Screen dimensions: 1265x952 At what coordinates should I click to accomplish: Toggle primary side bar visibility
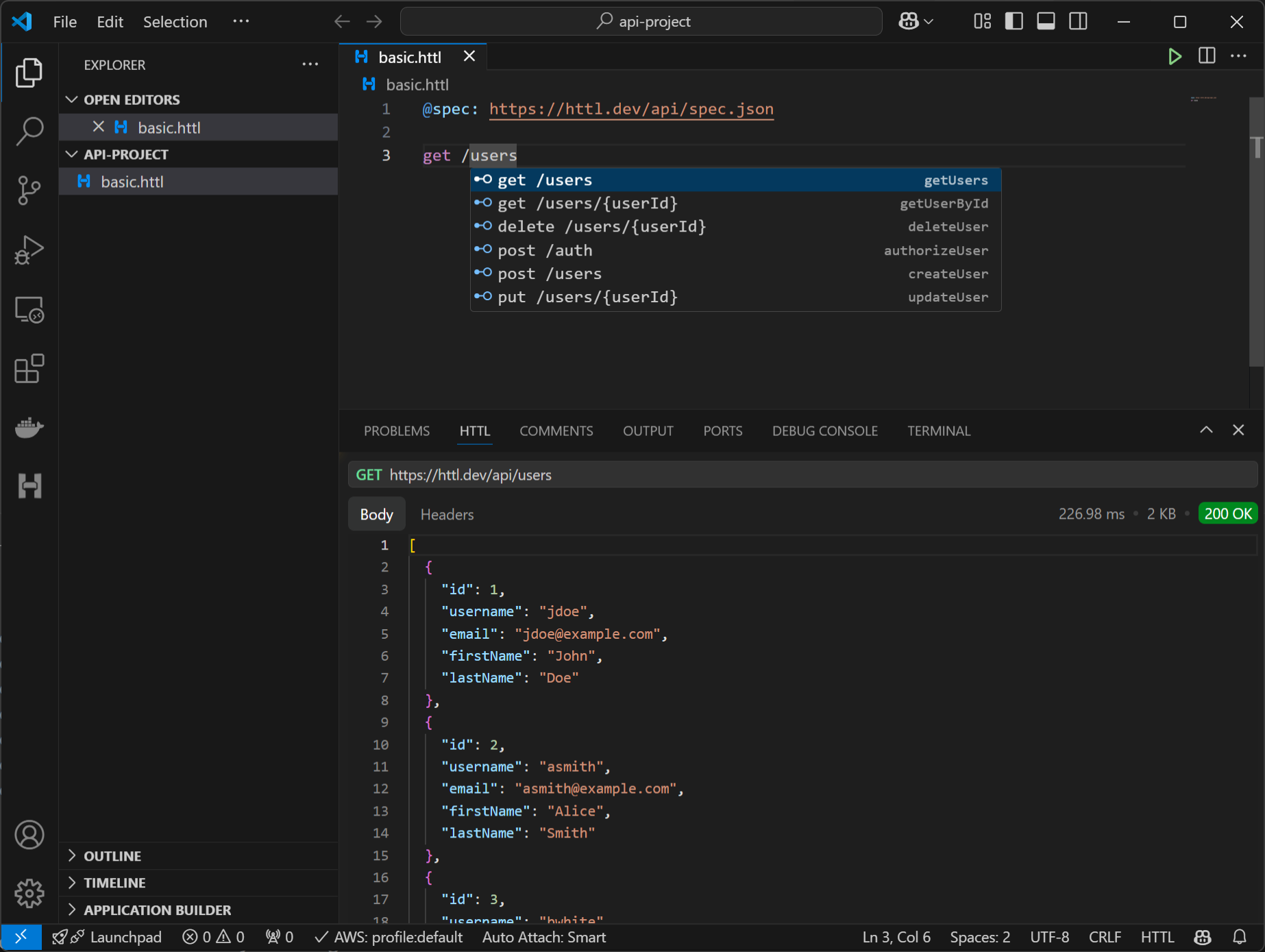pyautogui.click(x=1014, y=21)
